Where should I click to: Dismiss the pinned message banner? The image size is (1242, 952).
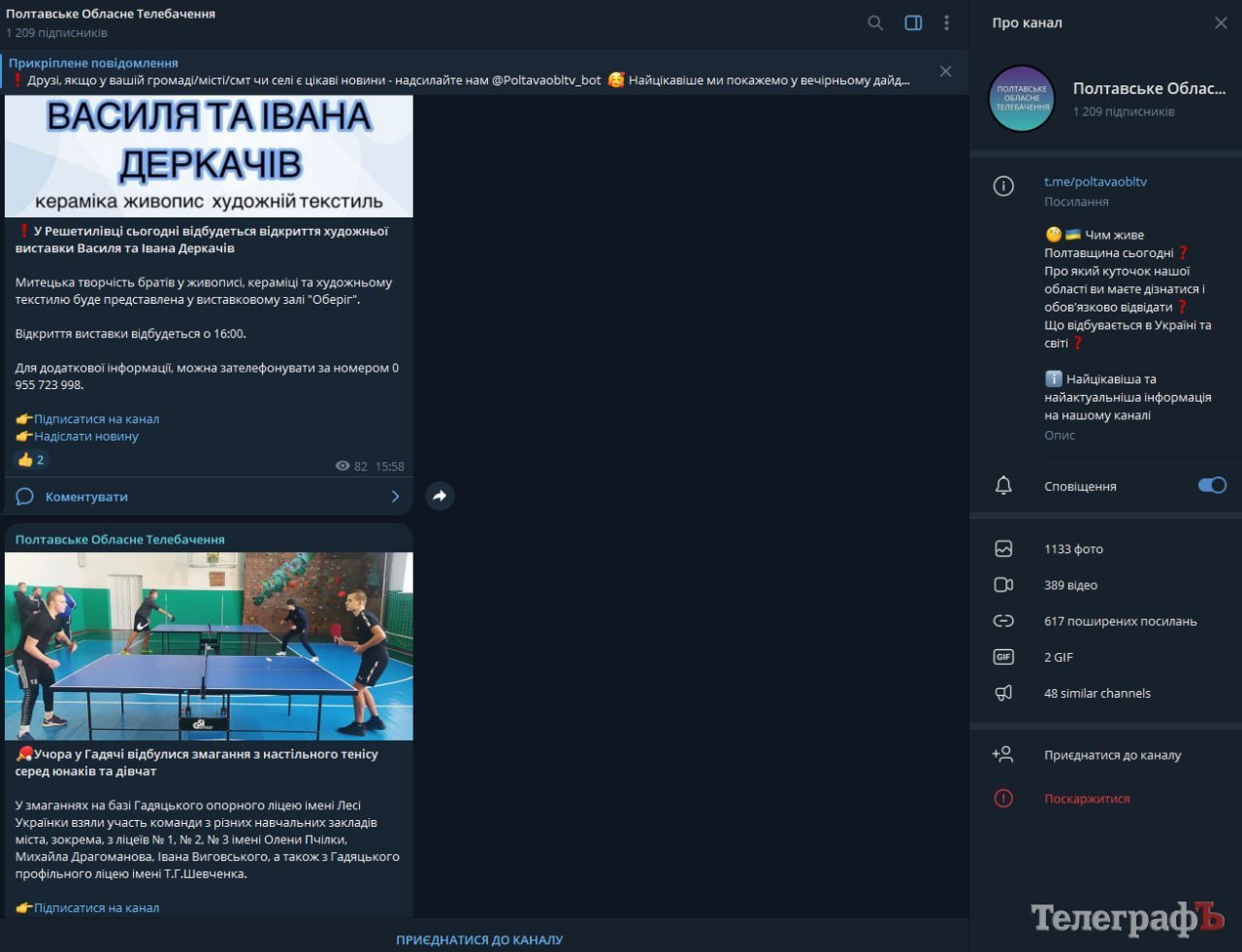[945, 71]
